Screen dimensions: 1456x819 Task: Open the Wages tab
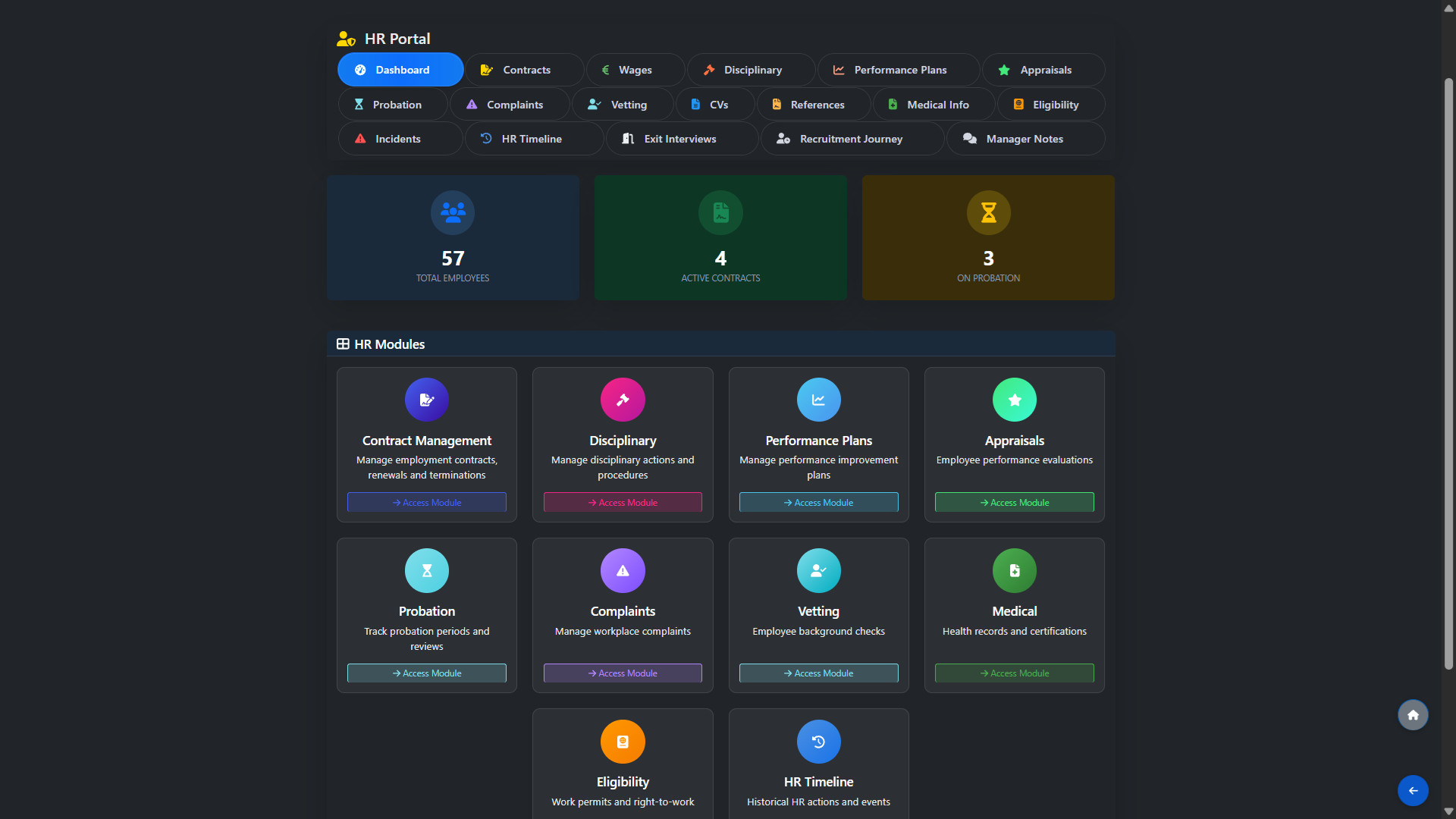click(x=635, y=70)
